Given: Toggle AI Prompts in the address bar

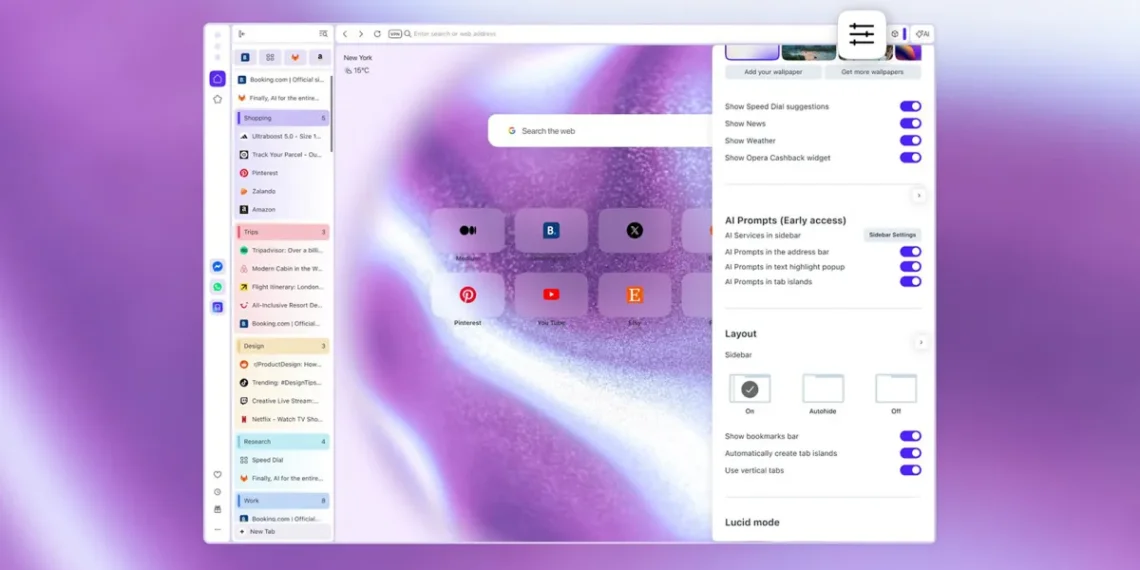Looking at the screenshot, I should (910, 252).
